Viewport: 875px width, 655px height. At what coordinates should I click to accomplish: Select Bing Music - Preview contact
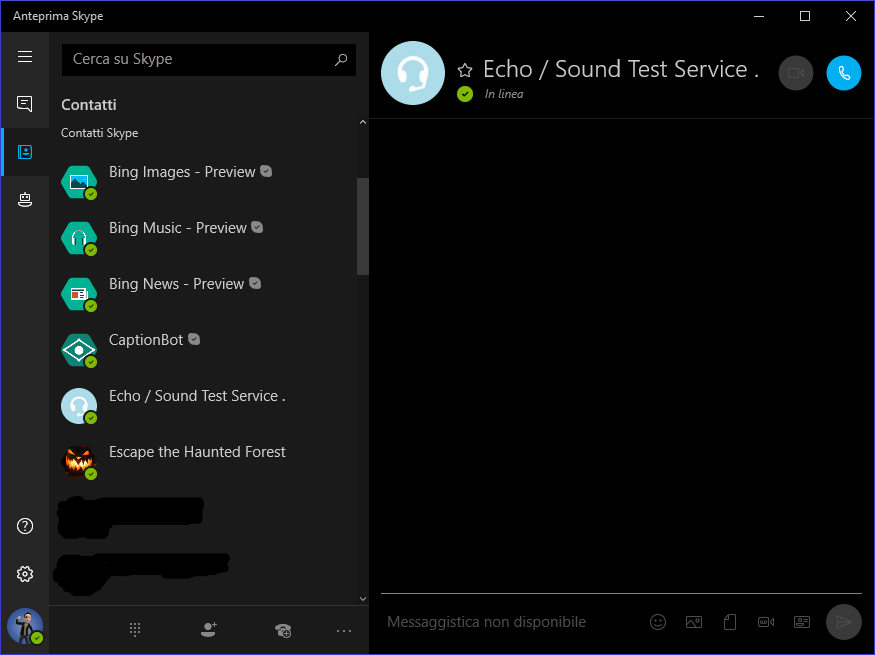203,238
